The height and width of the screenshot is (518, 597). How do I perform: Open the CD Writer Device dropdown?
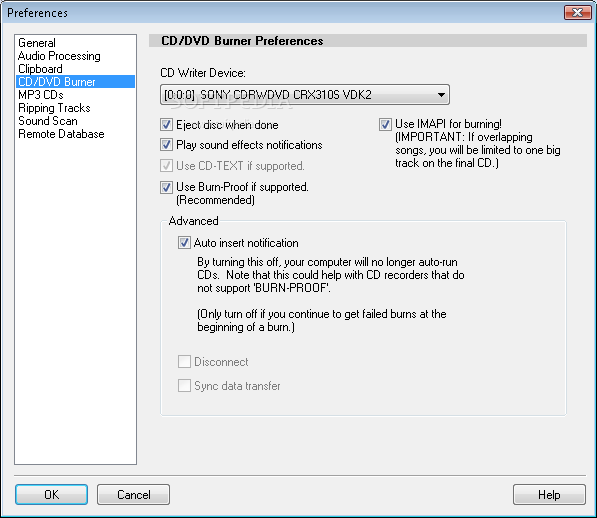(x=305, y=95)
